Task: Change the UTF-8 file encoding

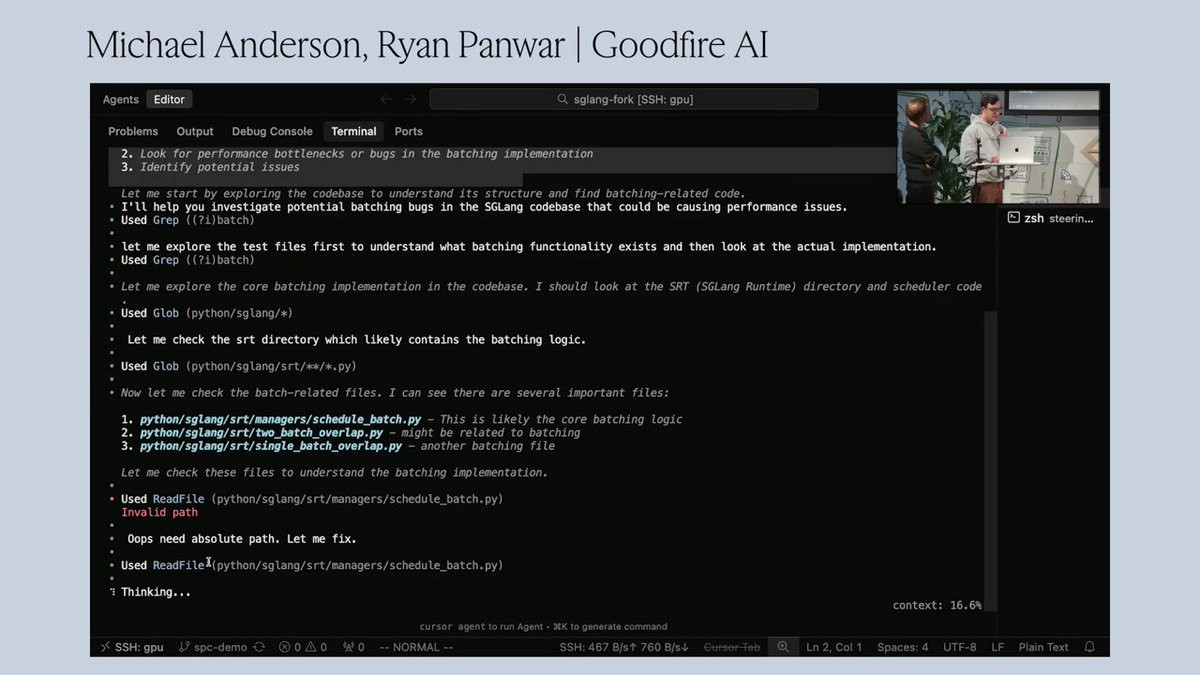Action: pos(959,647)
